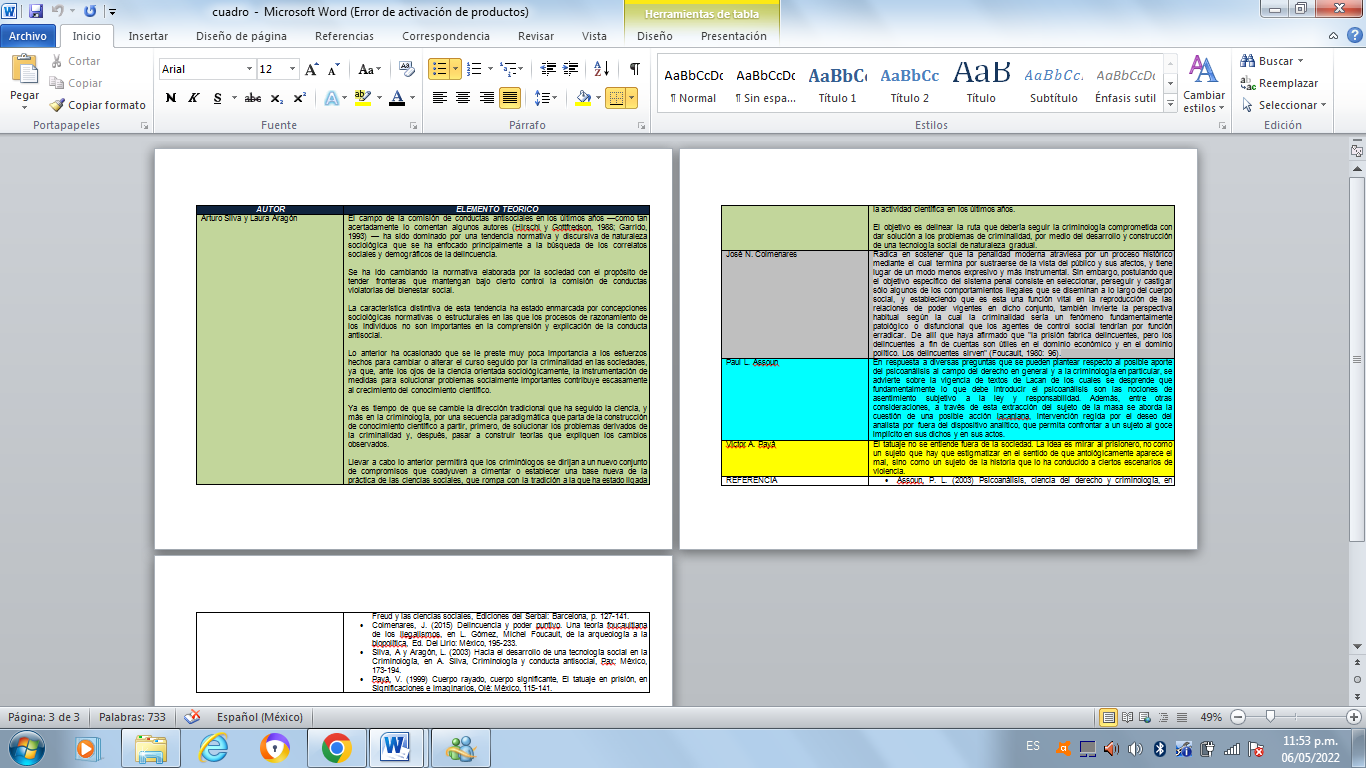Increase indent with the ribbon icon
Screen dimensions: 1366x768
click(571, 69)
